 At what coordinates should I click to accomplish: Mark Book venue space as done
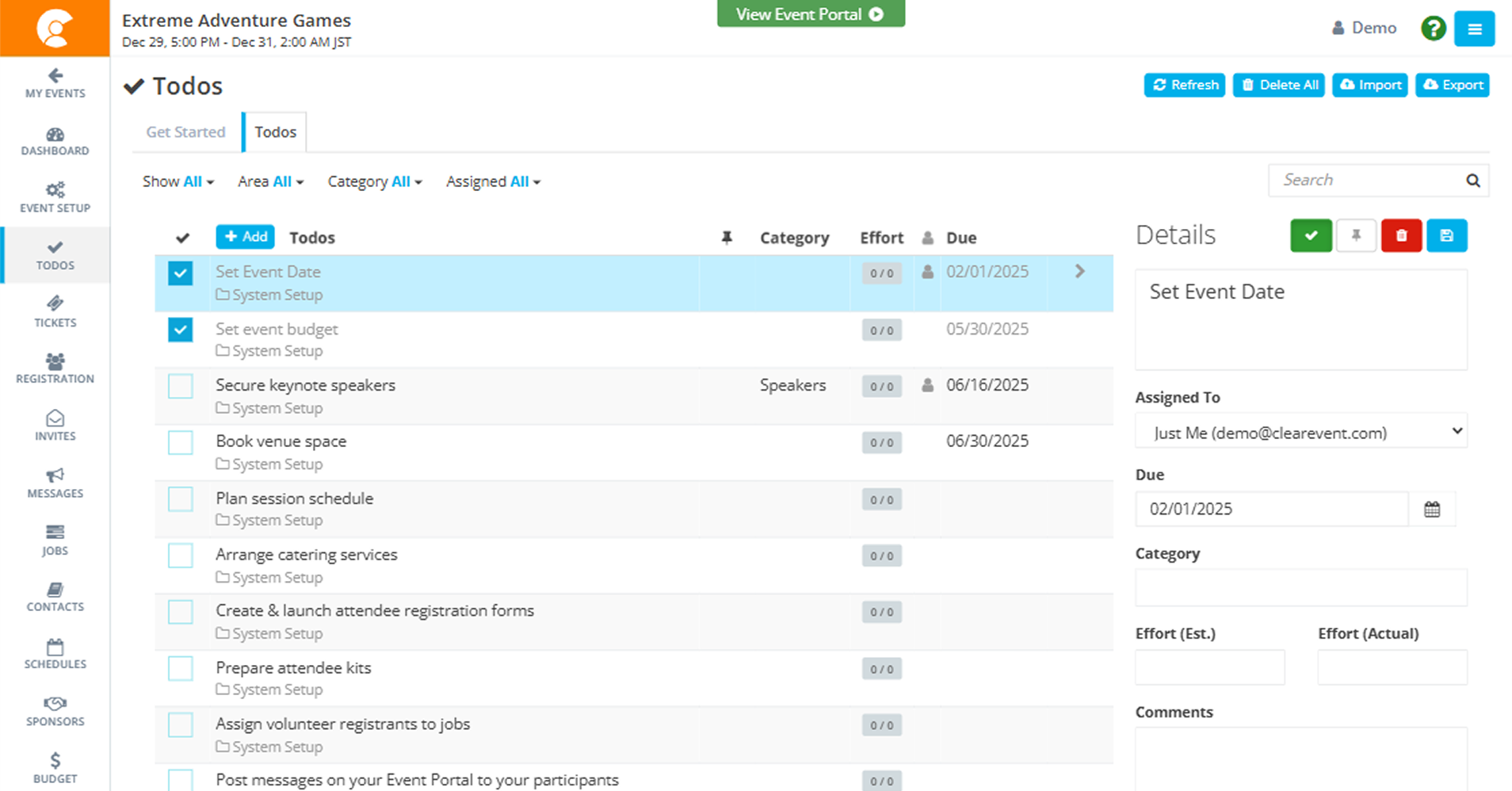(x=180, y=442)
